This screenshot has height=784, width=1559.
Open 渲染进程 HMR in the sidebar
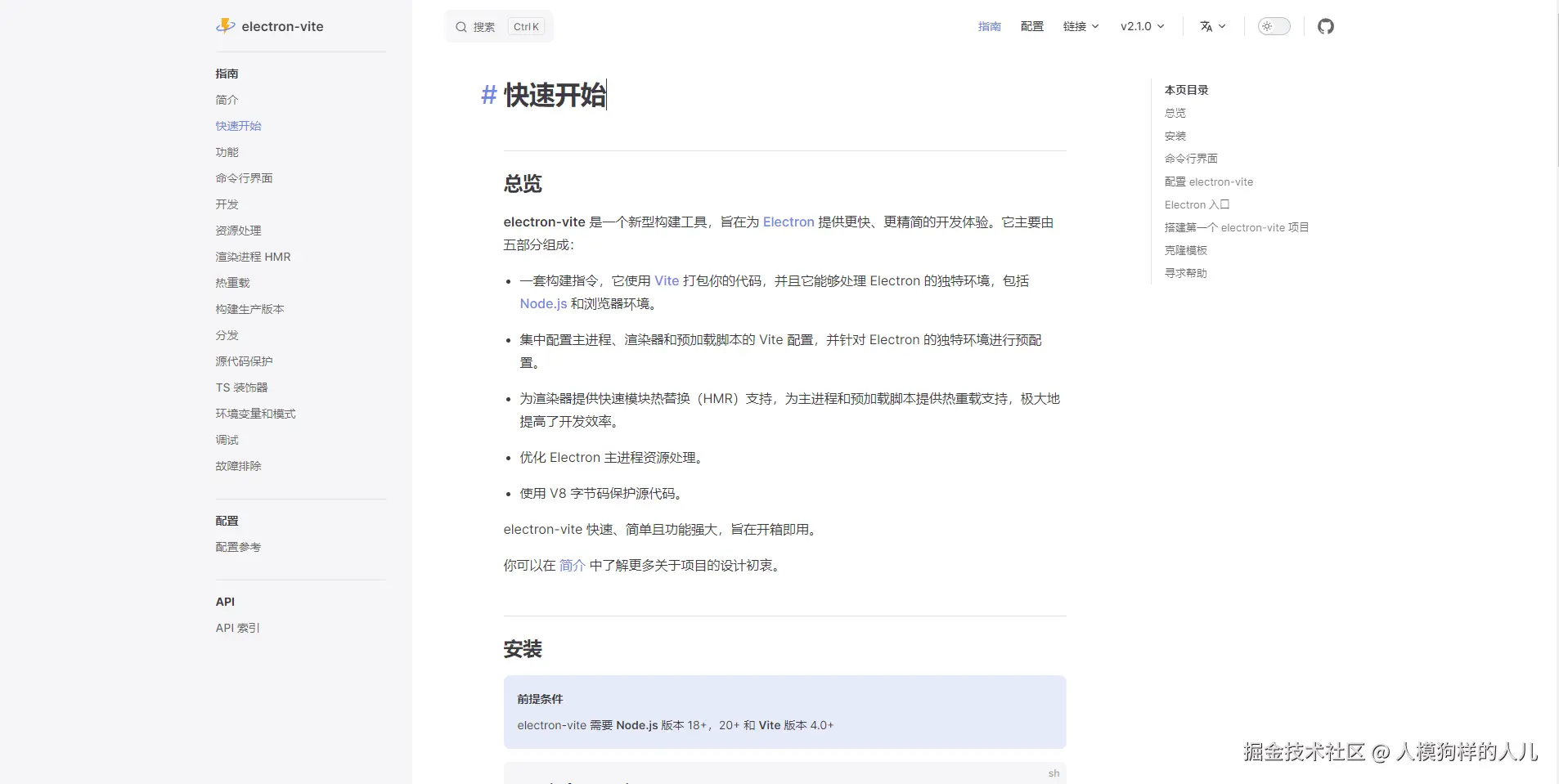pos(254,257)
